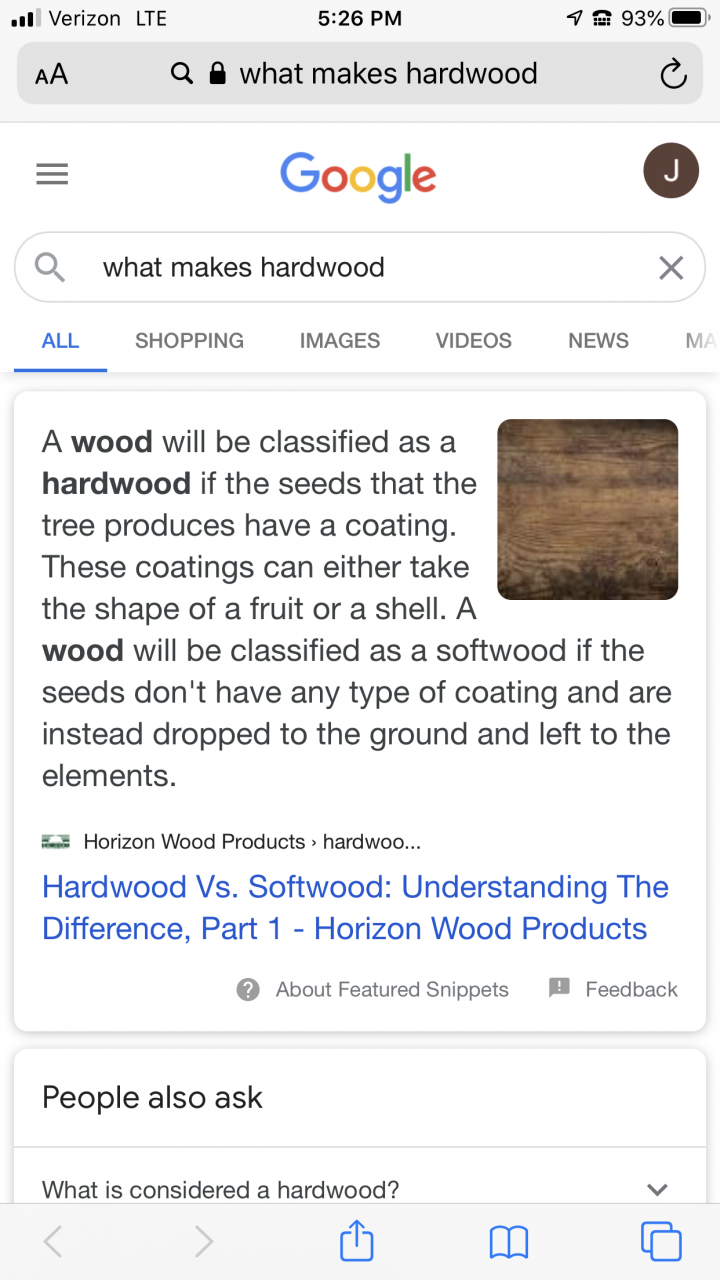Image resolution: width=720 pixels, height=1280 pixels.
Task: Open the NEWS tab
Action: pos(598,340)
